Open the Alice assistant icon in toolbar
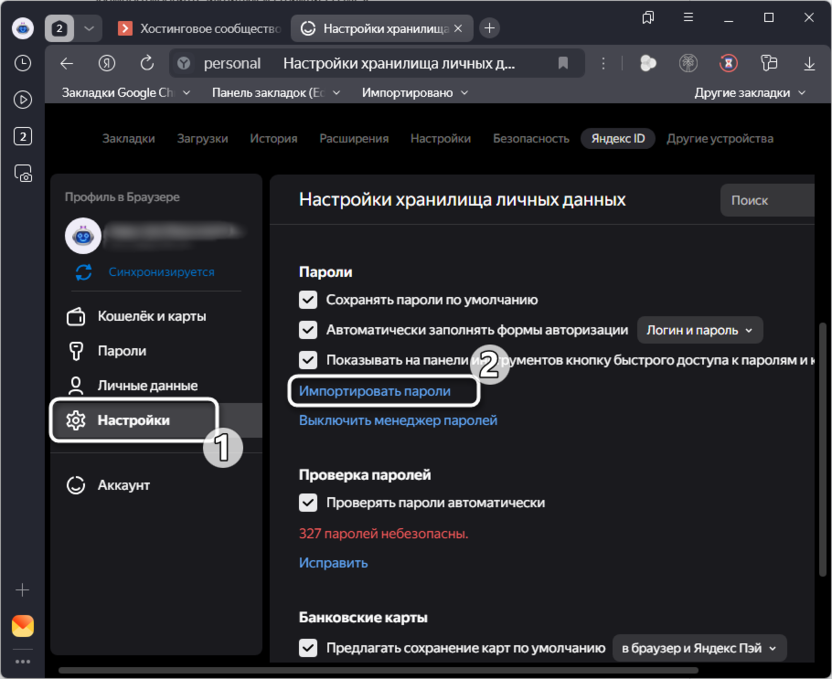This screenshot has height=679, width=832. 648,64
